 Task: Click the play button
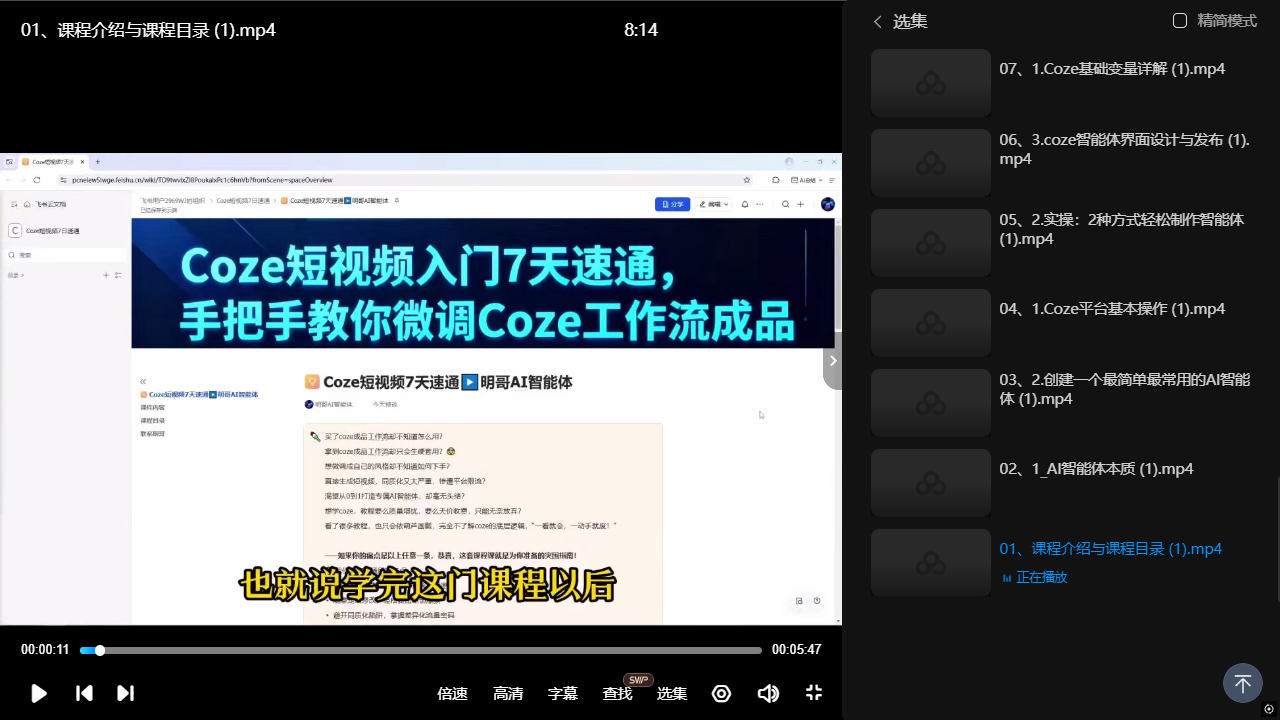click(39, 693)
